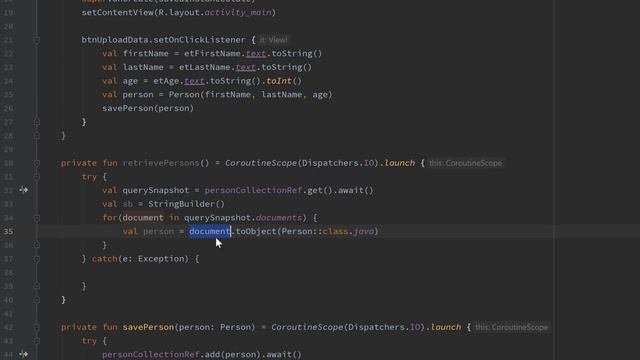Click line number 42 in the gutter
This screenshot has height=360, width=640.
pos(8,327)
